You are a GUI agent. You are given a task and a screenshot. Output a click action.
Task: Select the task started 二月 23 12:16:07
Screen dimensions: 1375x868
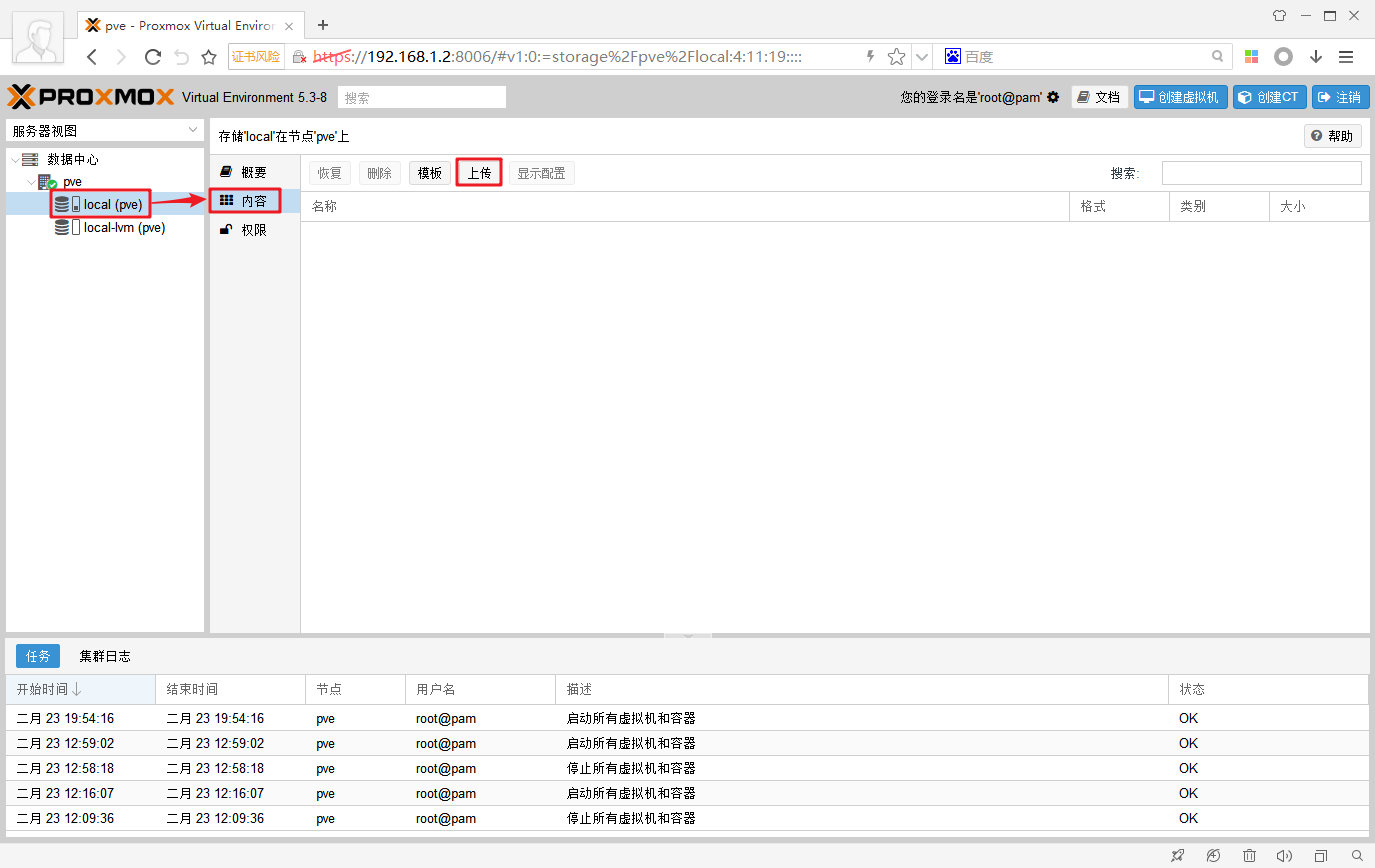pos(687,793)
